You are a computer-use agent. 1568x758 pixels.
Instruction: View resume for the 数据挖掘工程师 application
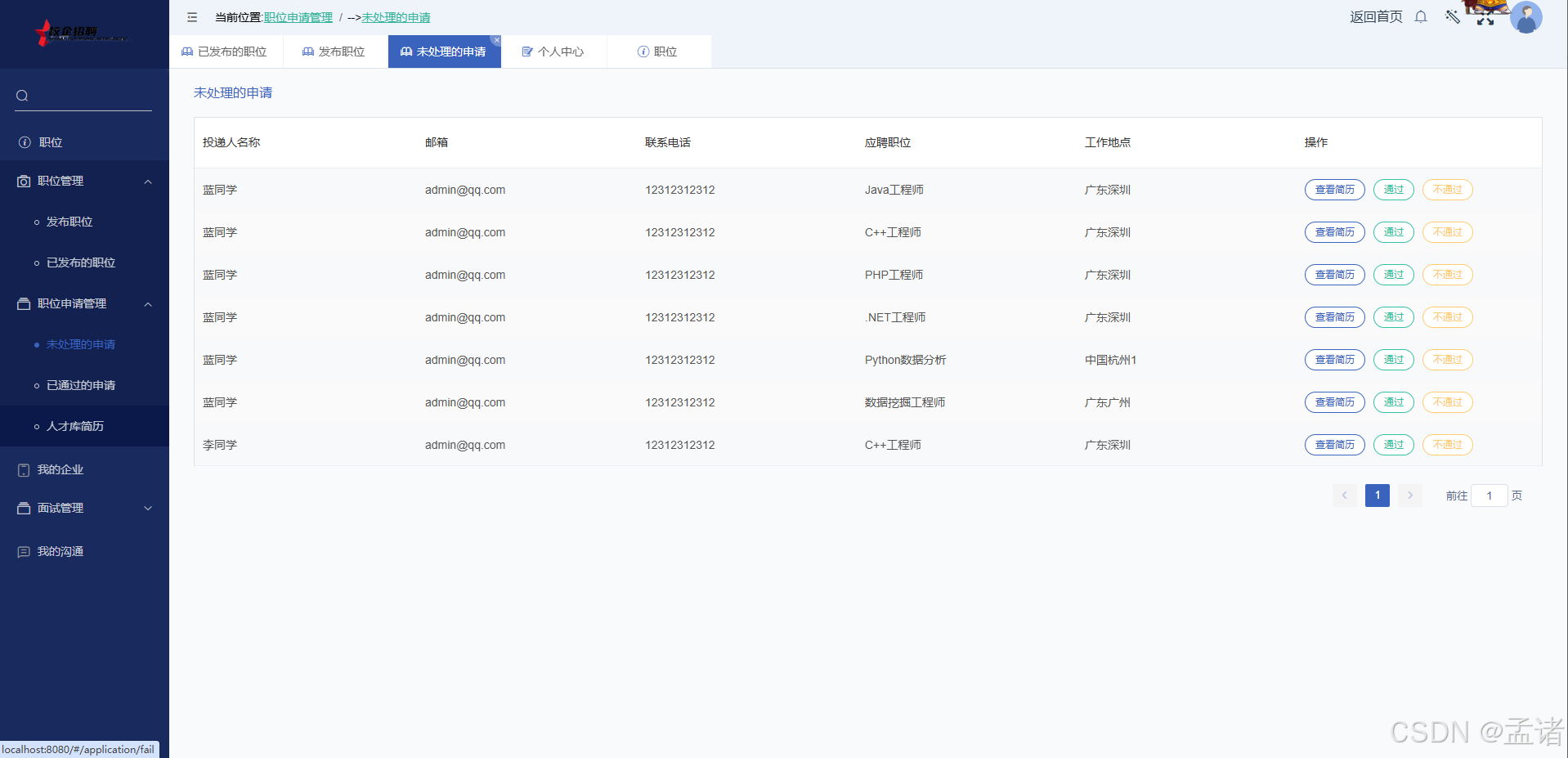tap(1334, 402)
